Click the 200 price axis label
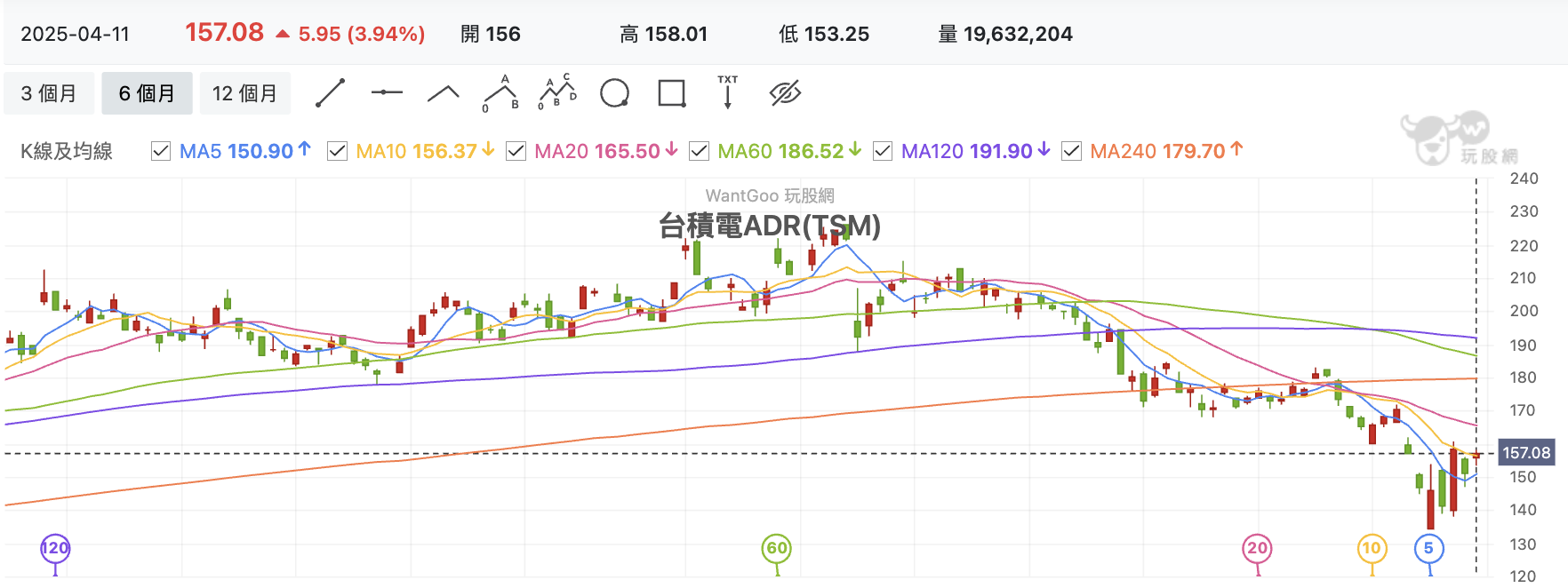The height and width of the screenshot is (588, 1568). (1524, 311)
